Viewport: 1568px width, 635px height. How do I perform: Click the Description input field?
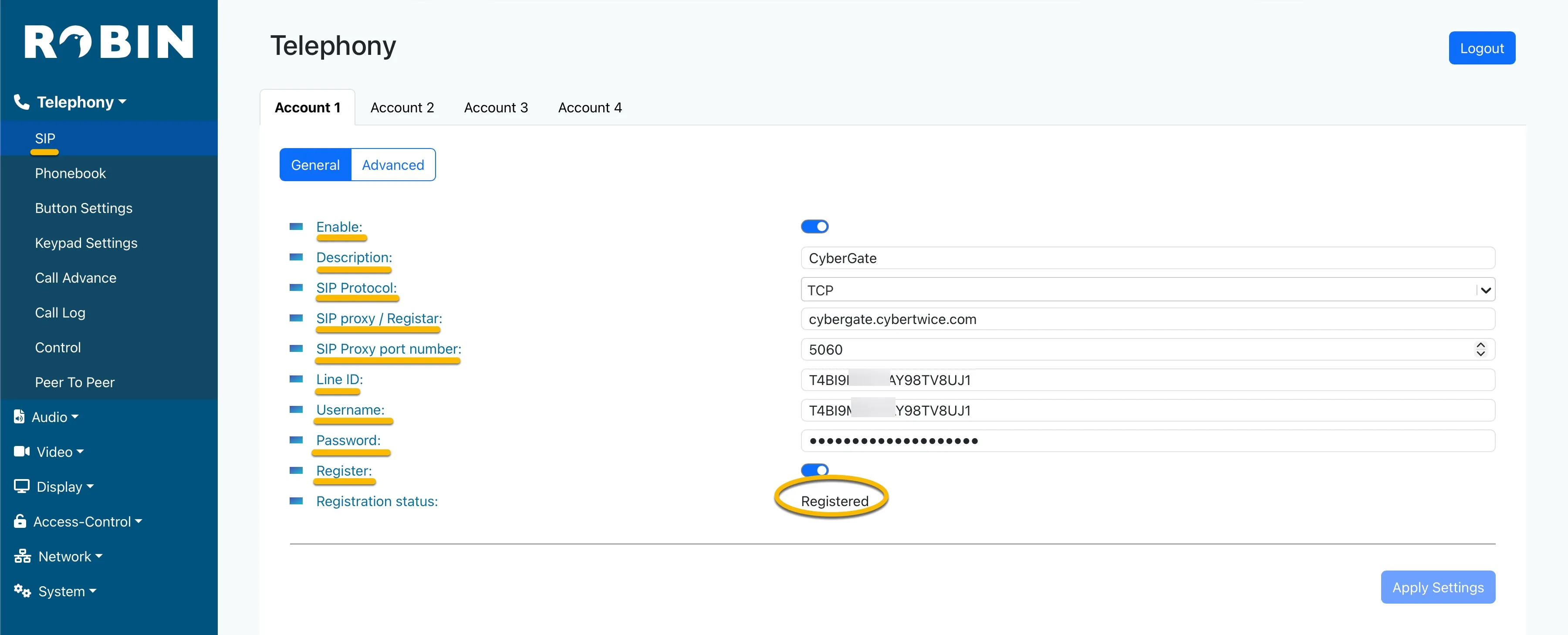point(1147,257)
